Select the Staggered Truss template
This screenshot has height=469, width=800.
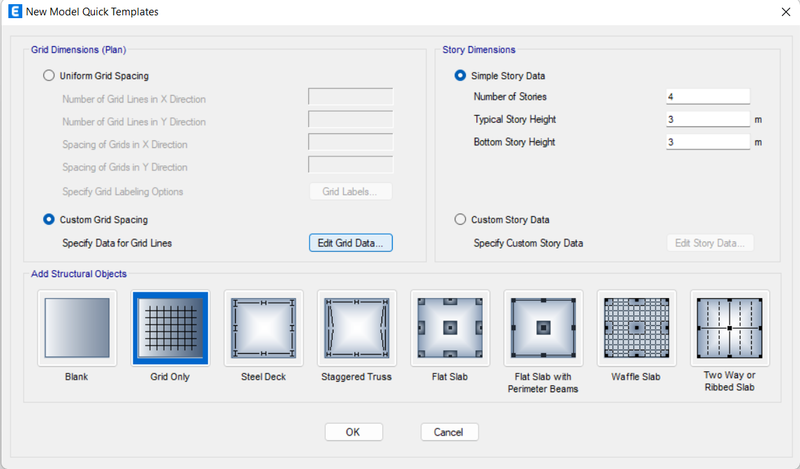[357, 328]
